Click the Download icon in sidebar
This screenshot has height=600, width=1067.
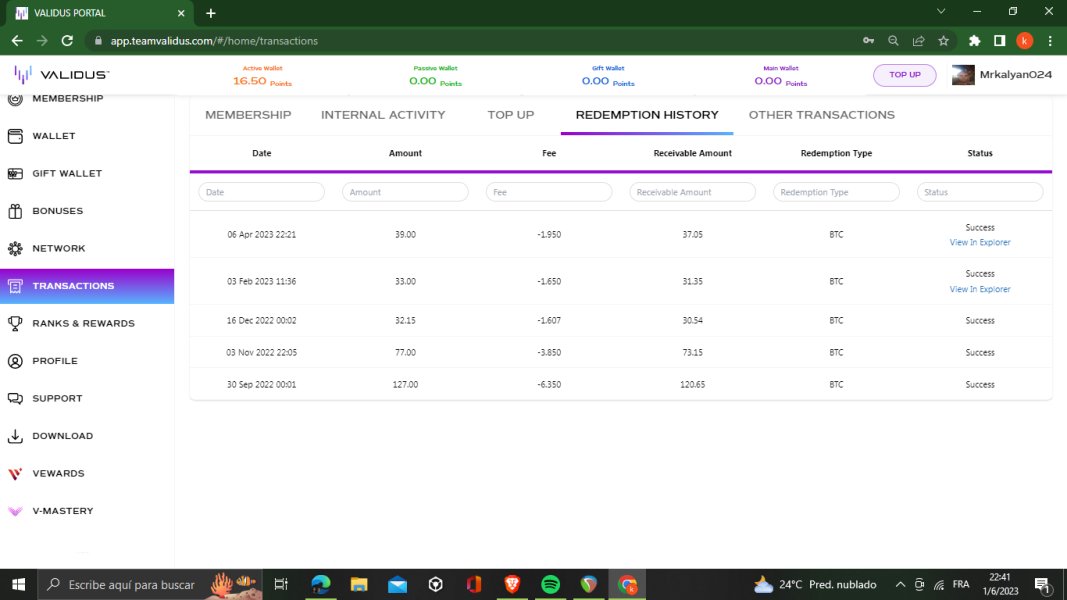[15, 436]
